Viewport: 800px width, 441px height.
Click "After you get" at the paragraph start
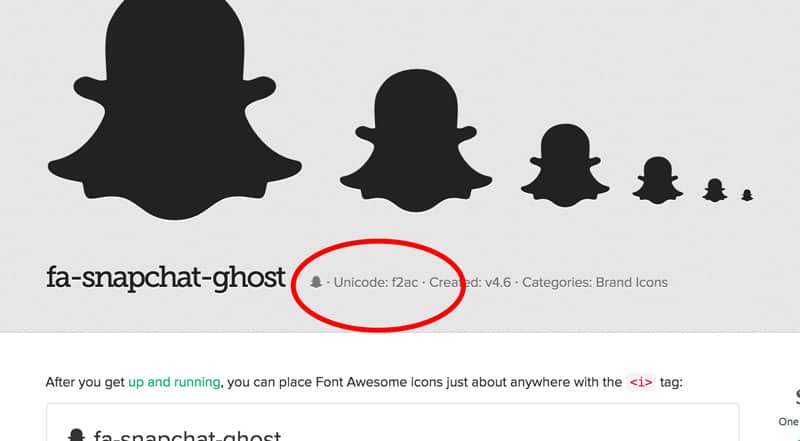85,382
